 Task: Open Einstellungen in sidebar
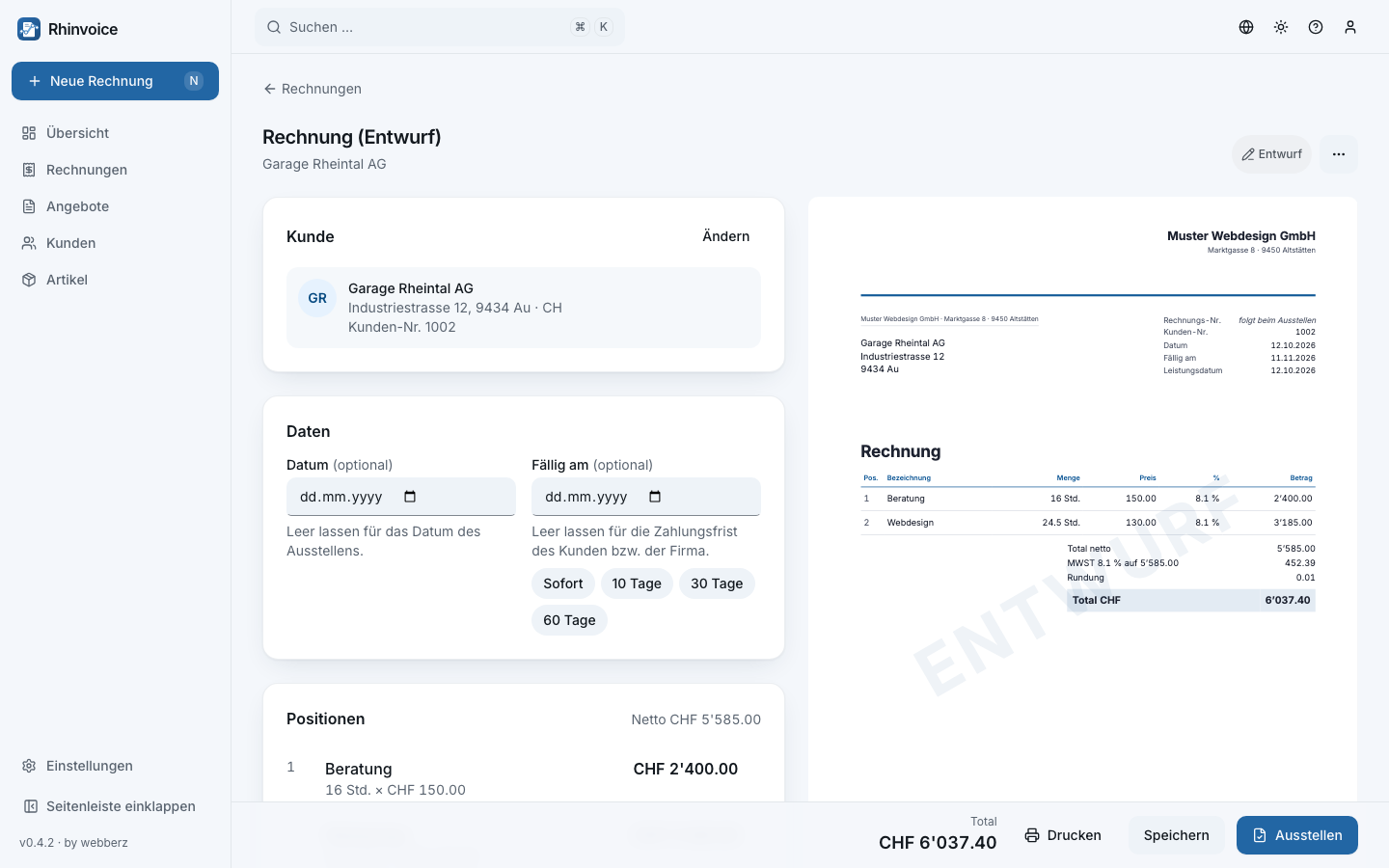click(x=115, y=766)
